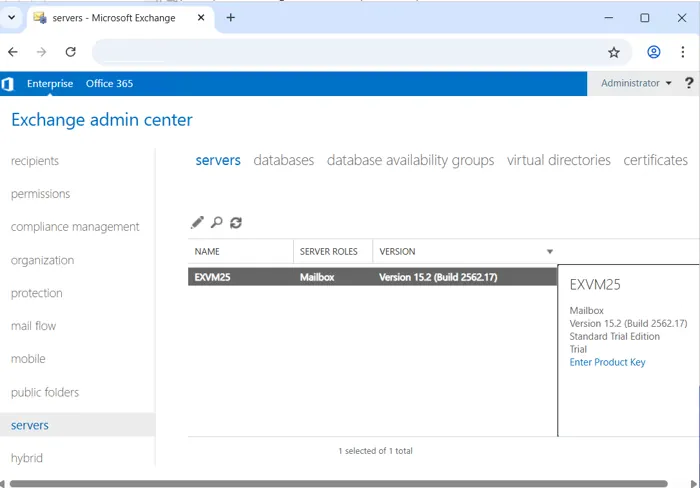Sort by the SERVER ROLES column header
Image resolution: width=700 pixels, height=488 pixels.
[329, 251]
